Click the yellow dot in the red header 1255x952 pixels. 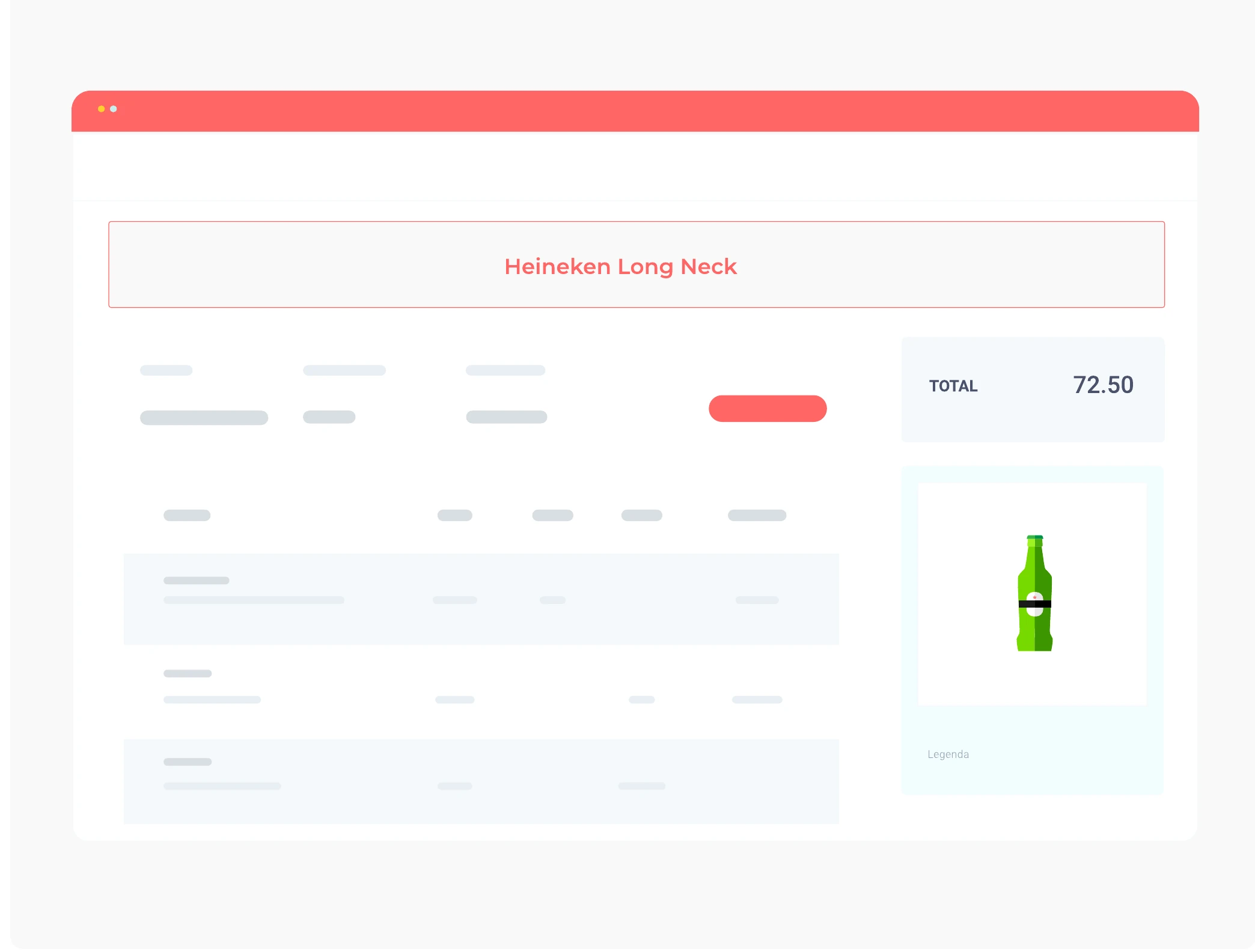pos(101,109)
